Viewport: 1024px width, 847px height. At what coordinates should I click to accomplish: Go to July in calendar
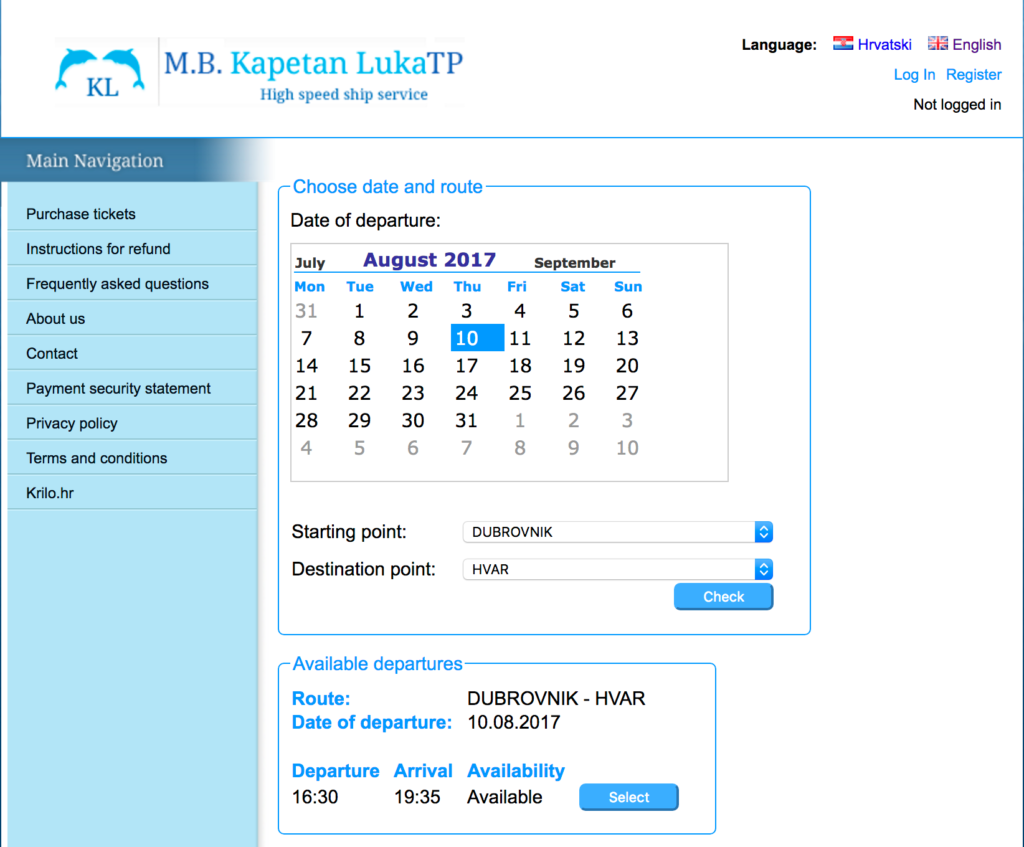click(310, 263)
